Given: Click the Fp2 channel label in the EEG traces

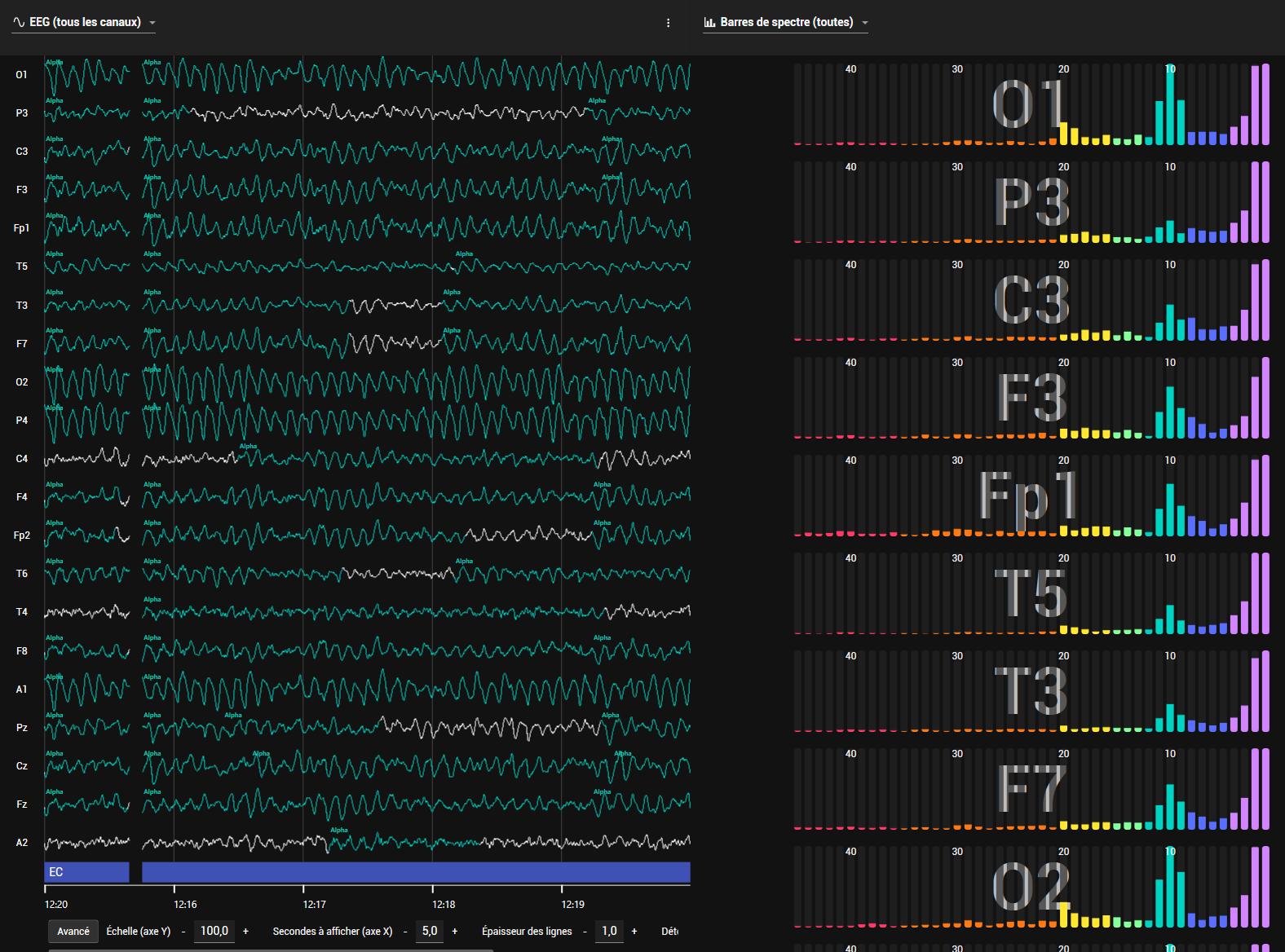Looking at the screenshot, I should coord(21,535).
